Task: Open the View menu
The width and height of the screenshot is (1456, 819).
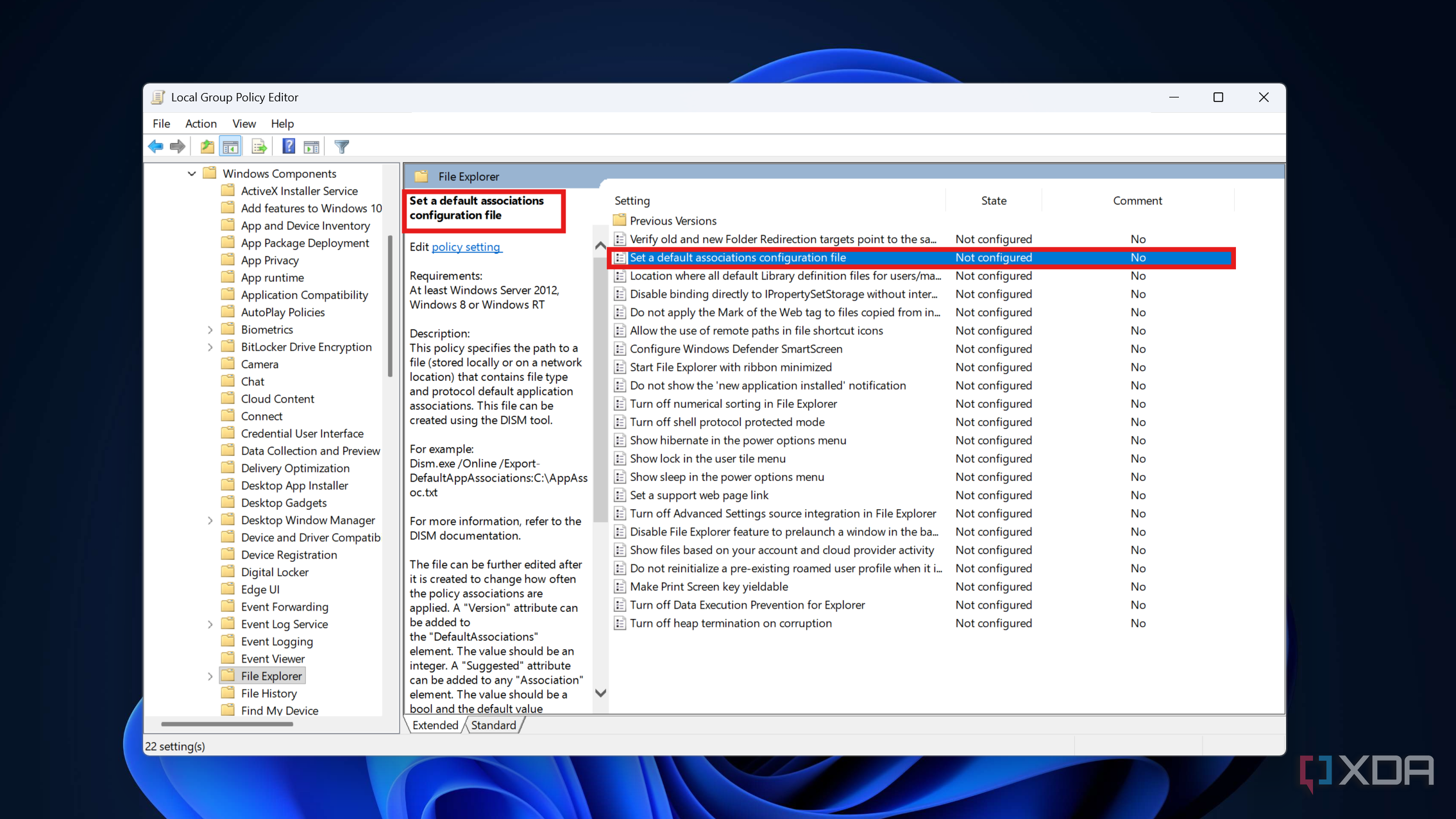Action: point(244,123)
